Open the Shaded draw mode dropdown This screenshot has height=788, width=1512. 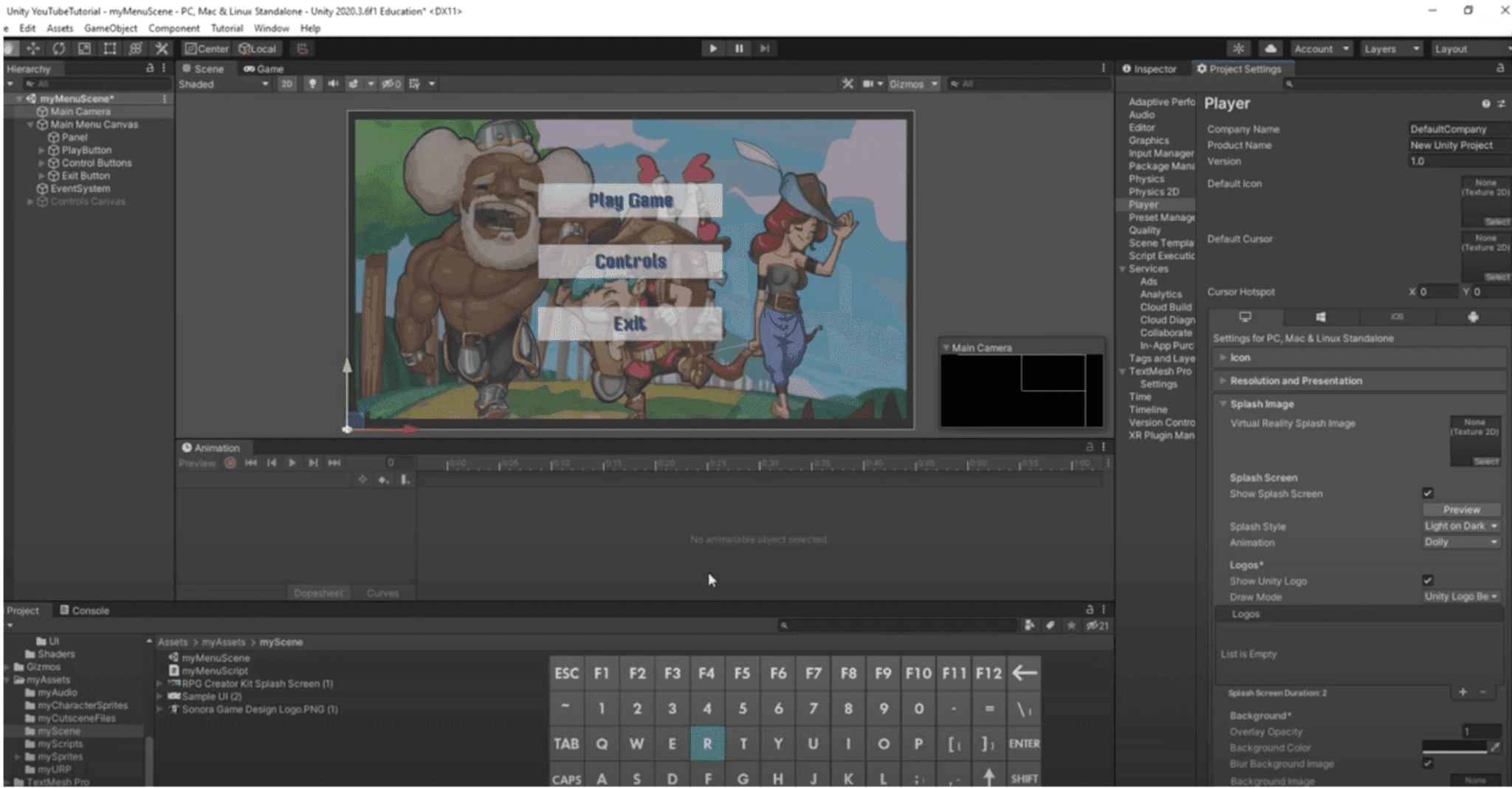[x=221, y=83]
